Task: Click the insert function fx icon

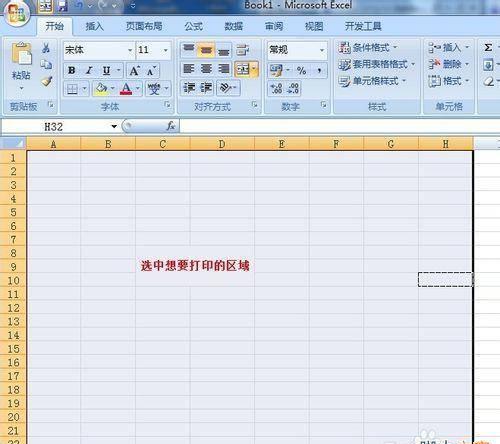Action: 171,126
